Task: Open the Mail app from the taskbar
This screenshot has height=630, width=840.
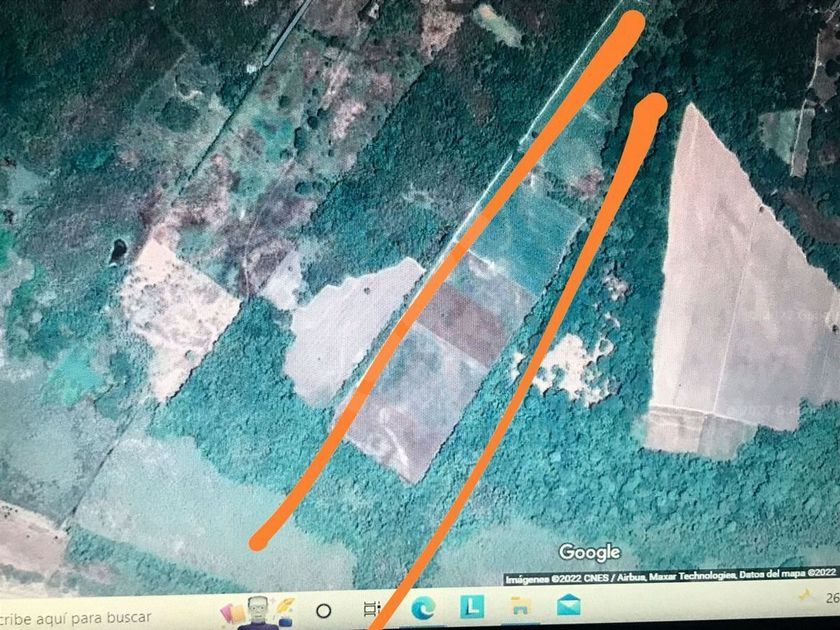Action: 568,604
